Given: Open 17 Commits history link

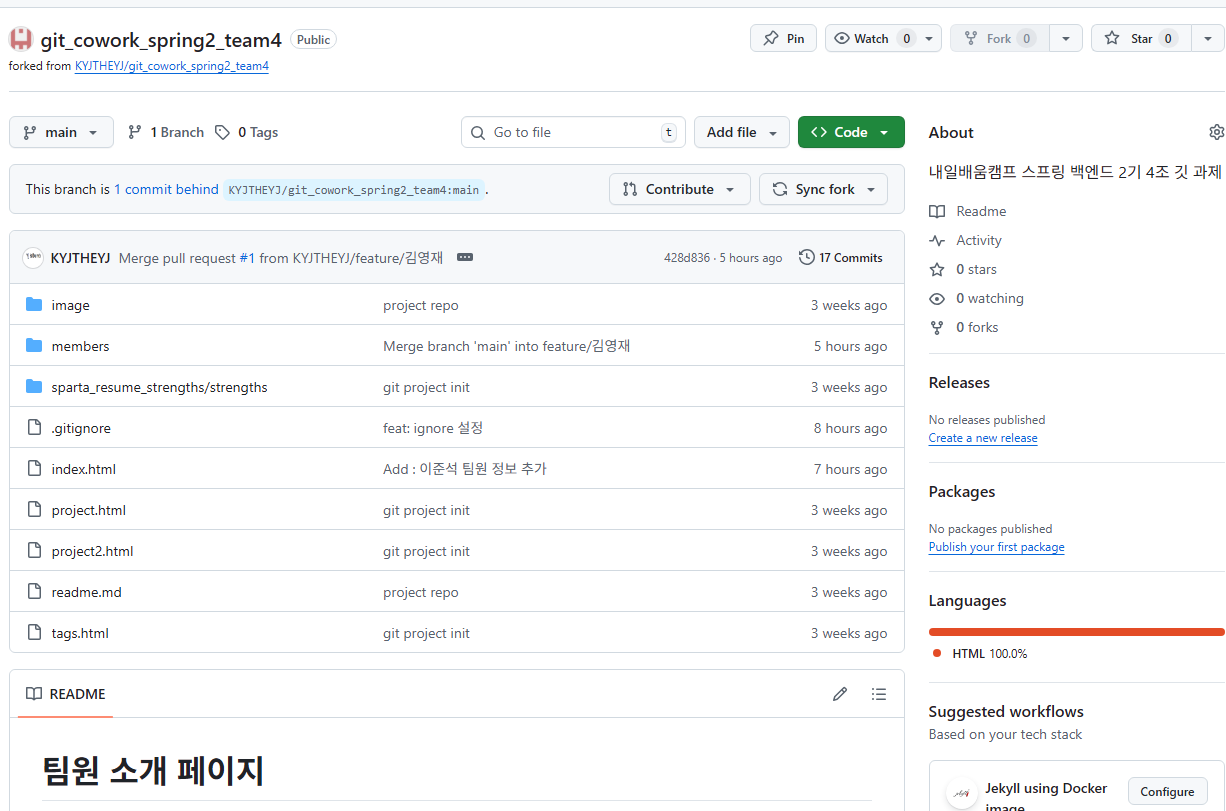Looking at the screenshot, I should pos(841,257).
